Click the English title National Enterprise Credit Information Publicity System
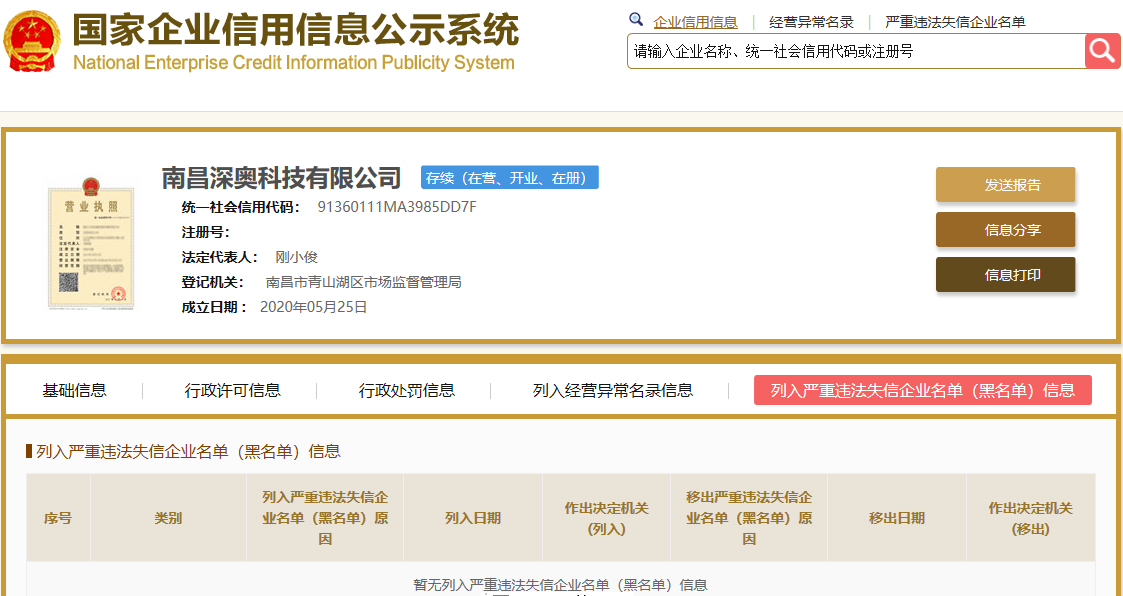Image resolution: width=1123 pixels, height=596 pixels. click(294, 62)
